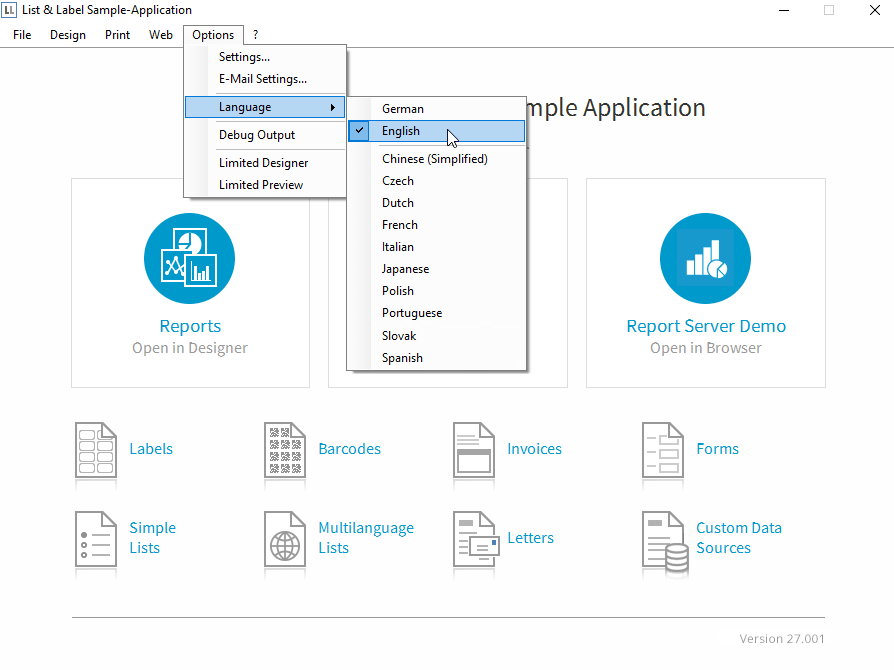The height and width of the screenshot is (670, 894).
Task: Click the Custom Data Sources database icon
Action: (665, 541)
